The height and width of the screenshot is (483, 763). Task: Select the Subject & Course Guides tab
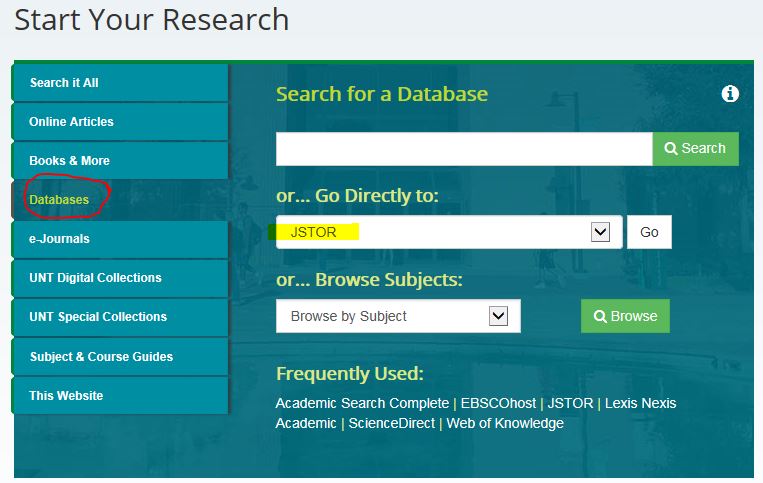[x=120, y=357]
